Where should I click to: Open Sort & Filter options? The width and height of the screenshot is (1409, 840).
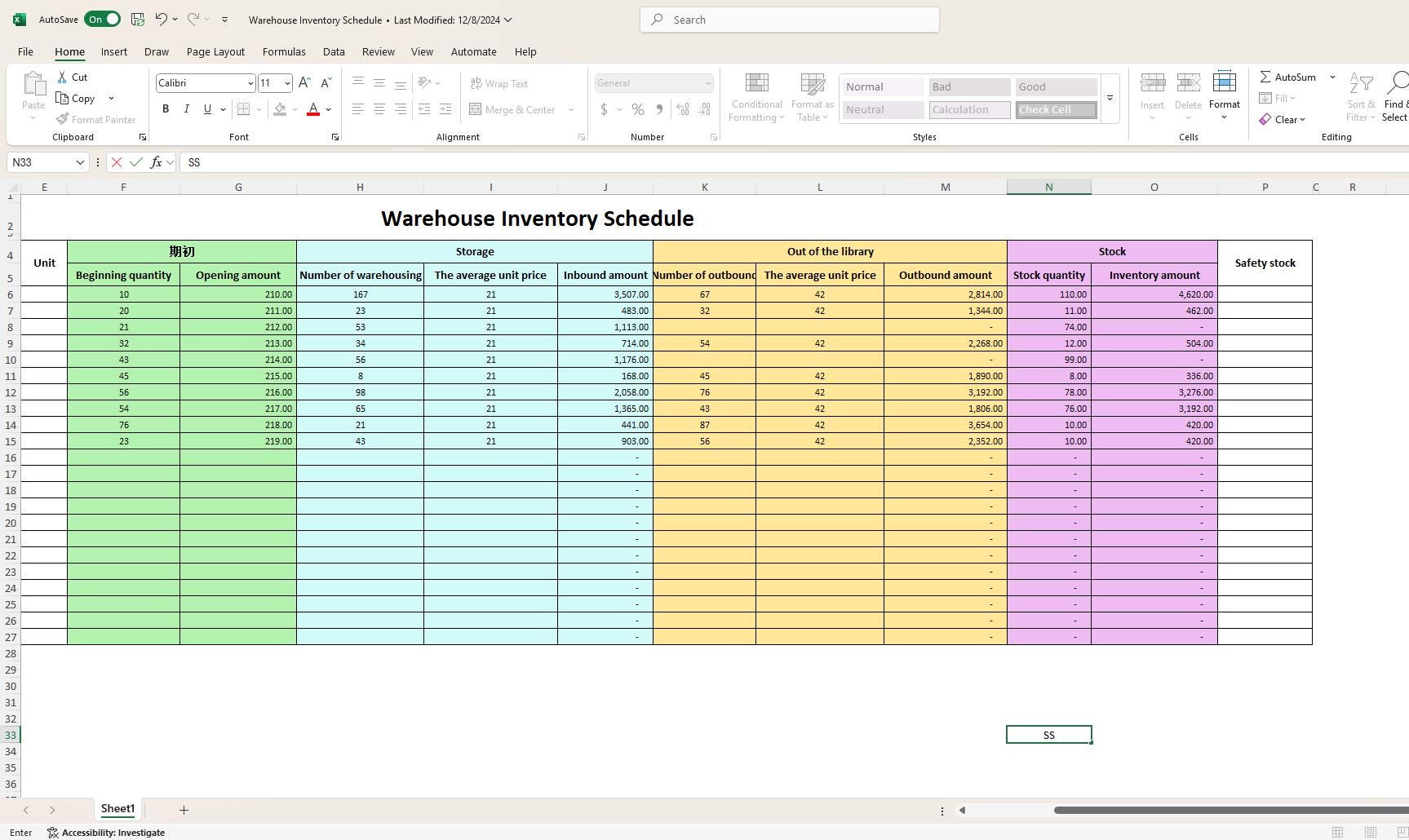tap(1360, 96)
